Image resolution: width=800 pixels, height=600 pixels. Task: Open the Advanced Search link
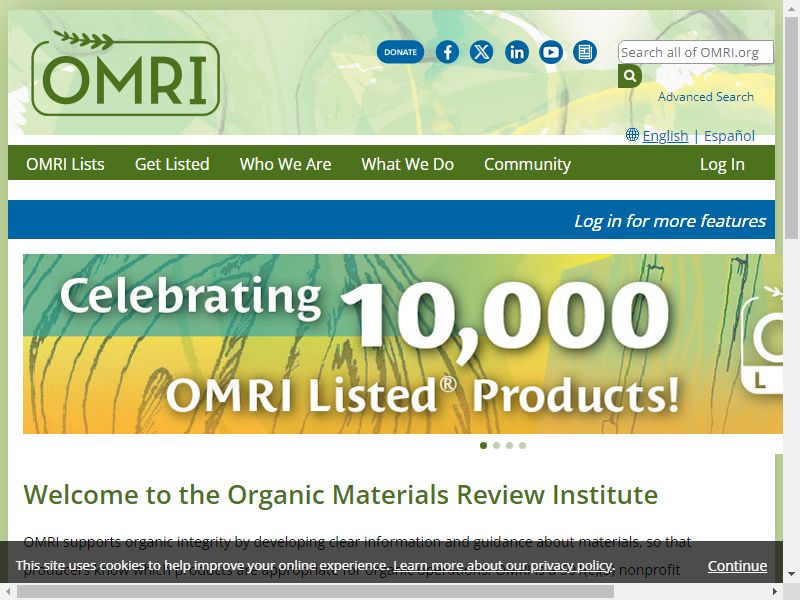click(706, 97)
